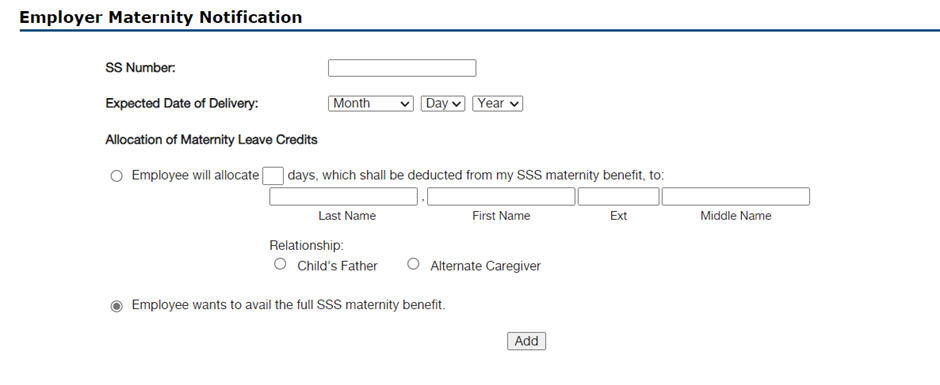Click the 'Relationship:' label
Image resolution: width=940 pixels, height=385 pixels.
307,246
